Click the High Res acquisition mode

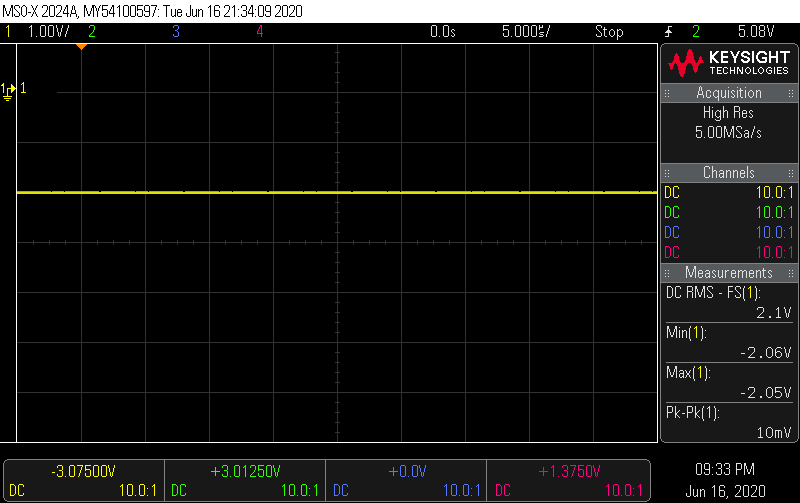728,113
